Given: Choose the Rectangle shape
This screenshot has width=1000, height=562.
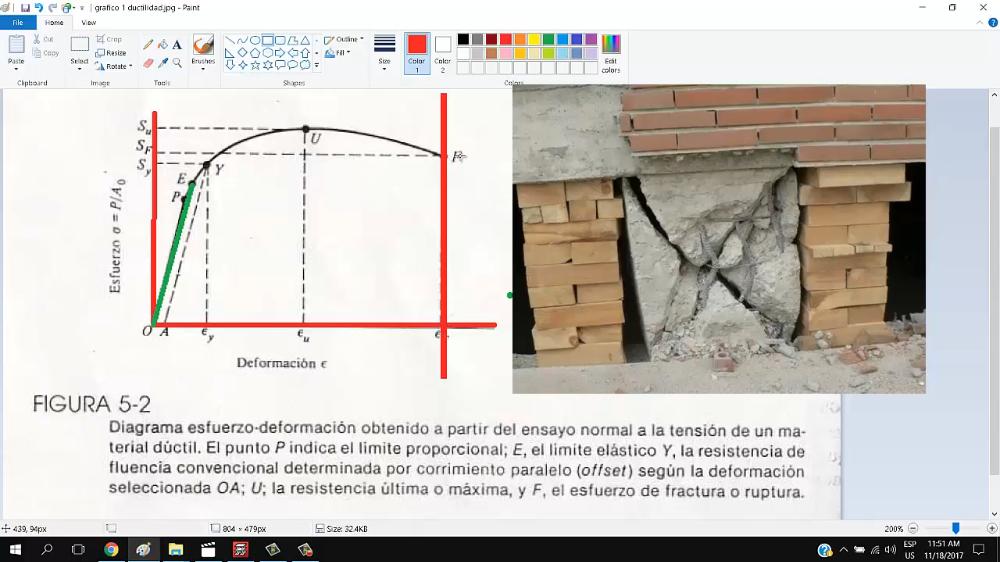Looking at the screenshot, I should pos(267,40).
